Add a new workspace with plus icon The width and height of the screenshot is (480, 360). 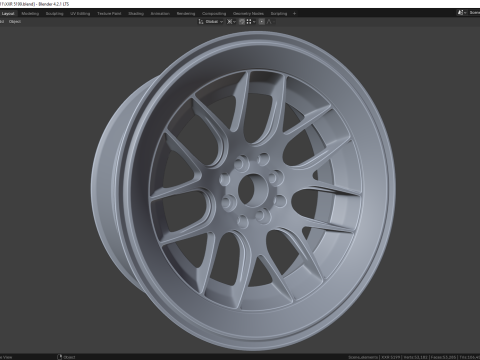(294, 13)
